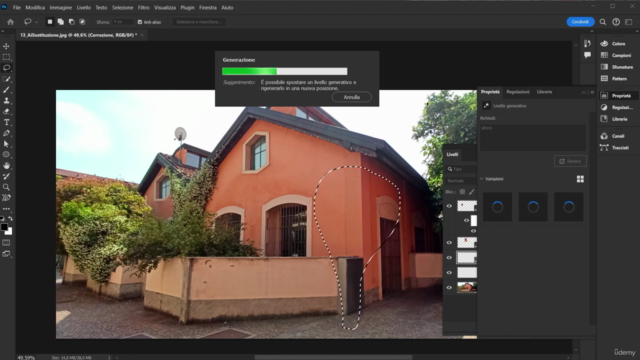Image resolution: width=640 pixels, height=360 pixels.
Task: Toggle Quick Mask mode icon
Action: 6,243
